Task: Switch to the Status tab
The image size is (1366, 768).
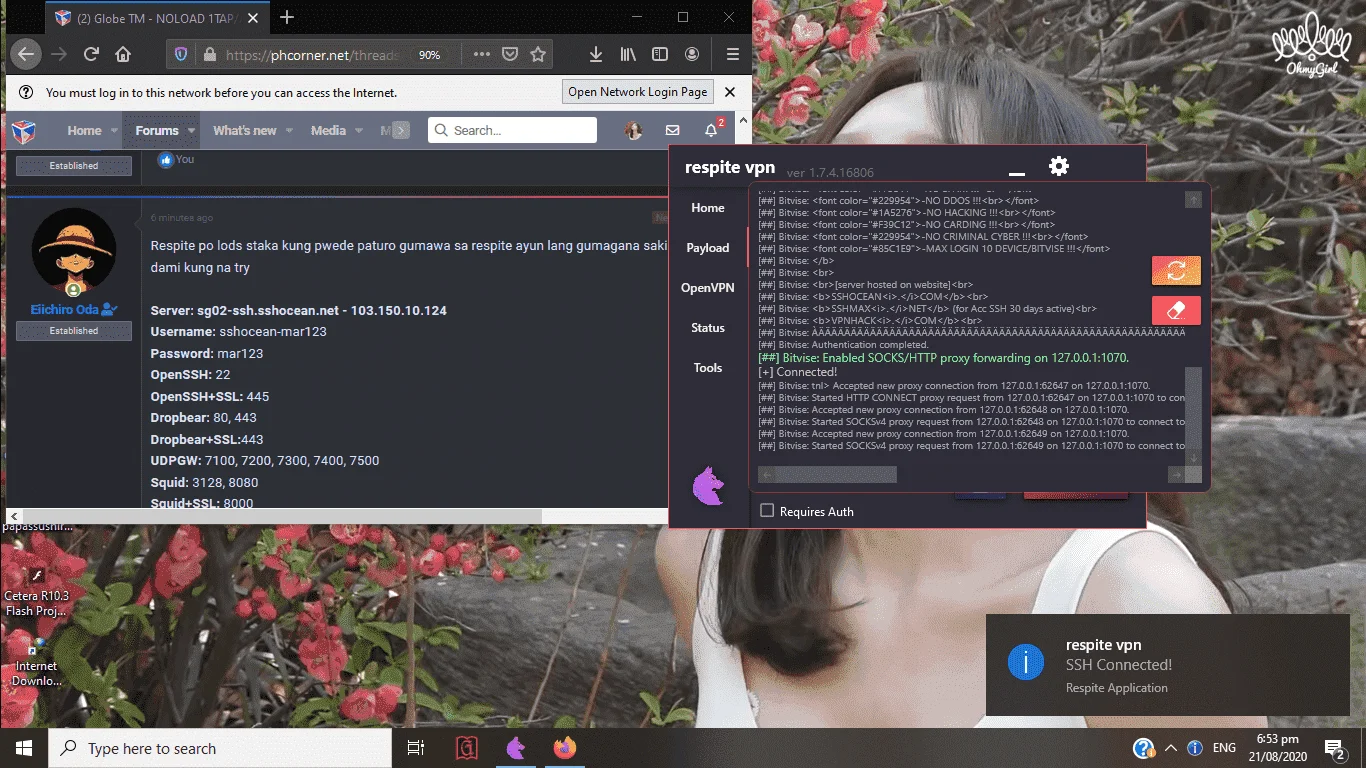Action: click(708, 328)
